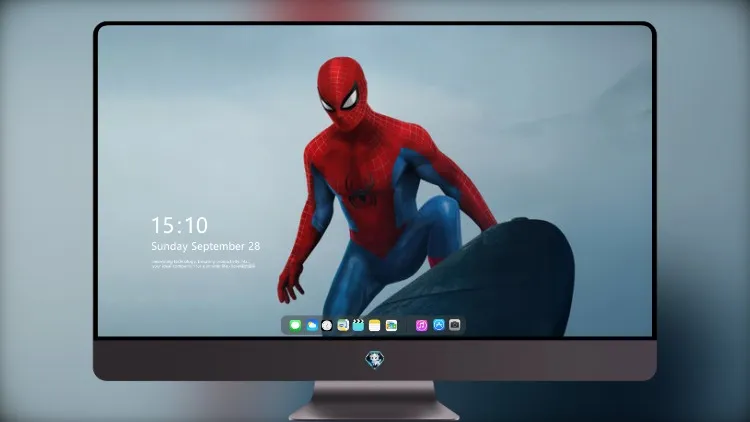Viewport: 750px width, 422px height.
Task: Open the blue App Store icon
Action: click(x=439, y=325)
